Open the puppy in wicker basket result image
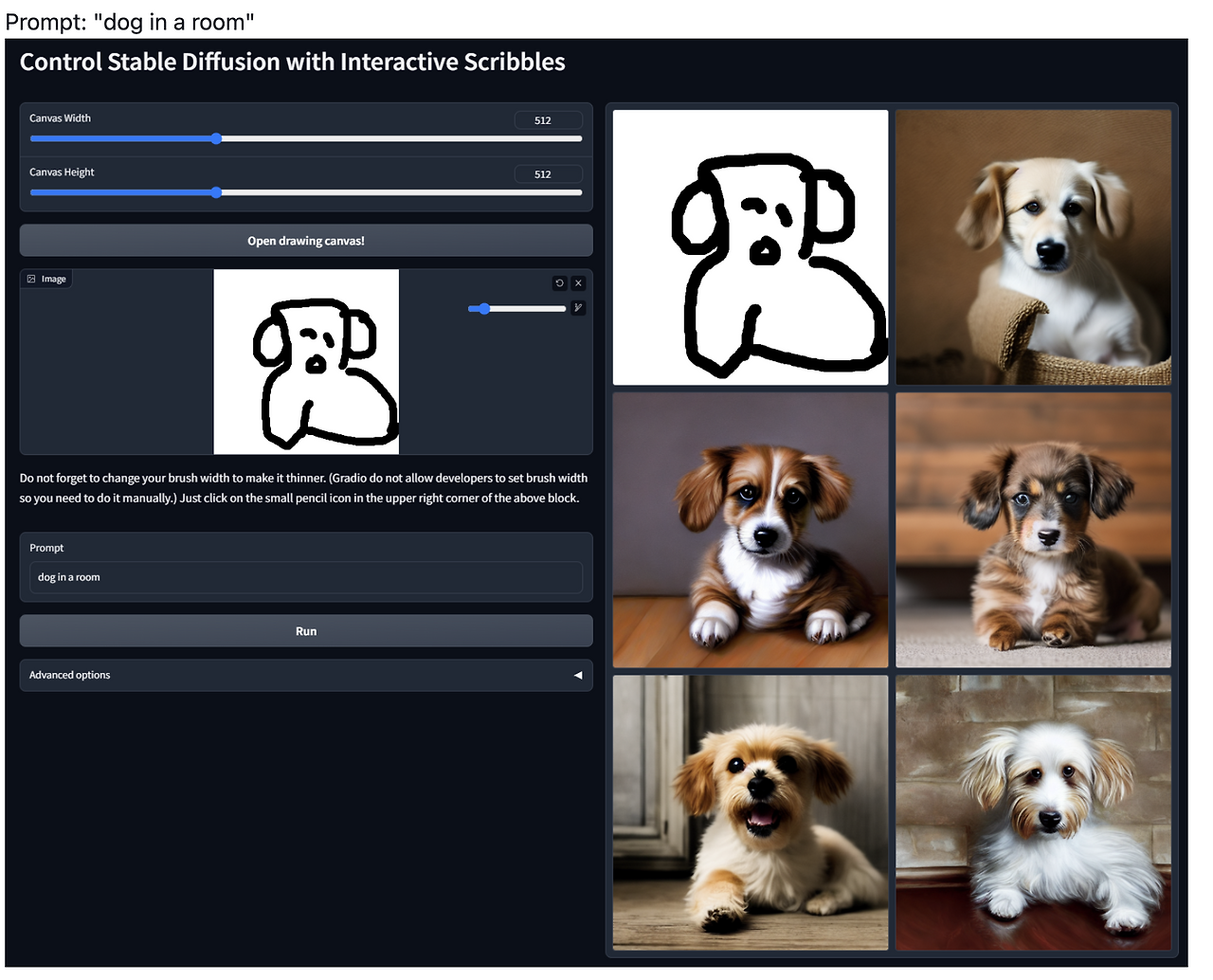Screen dimensions: 1213x980 (1034, 247)
